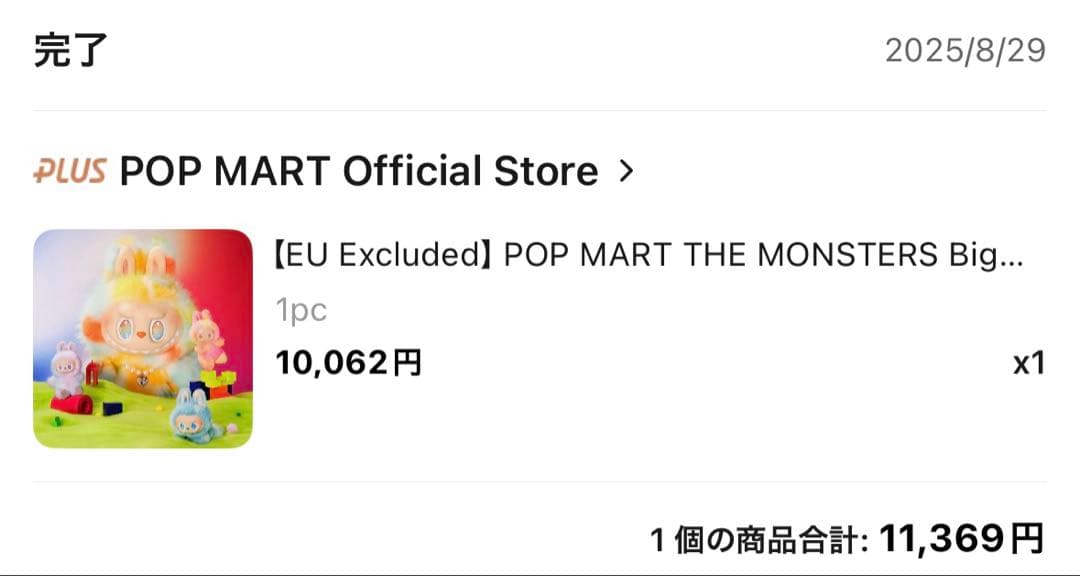Click the Labubu product thumbnail image

coord(143,339)
